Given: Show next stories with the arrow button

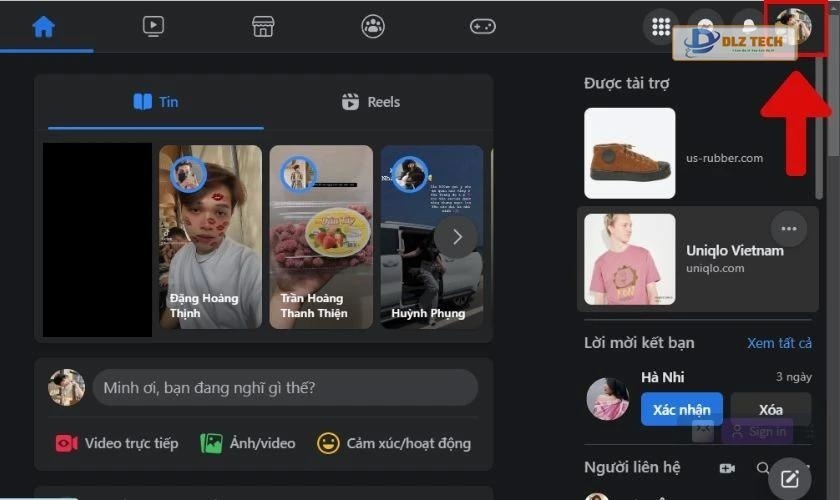Looking at the screenshot, I should [456, 237].
